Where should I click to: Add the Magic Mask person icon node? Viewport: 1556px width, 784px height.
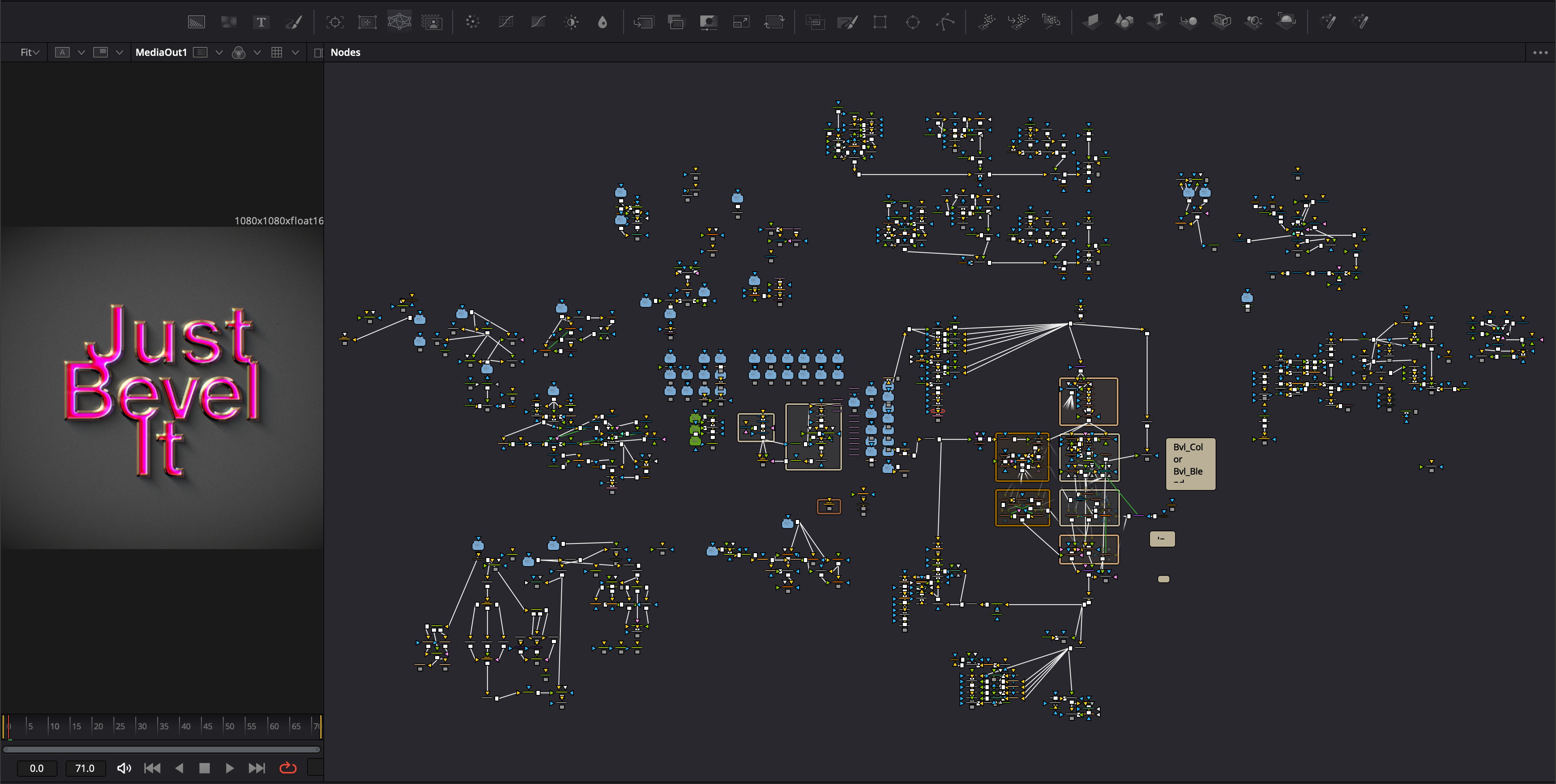pos(432,22)
